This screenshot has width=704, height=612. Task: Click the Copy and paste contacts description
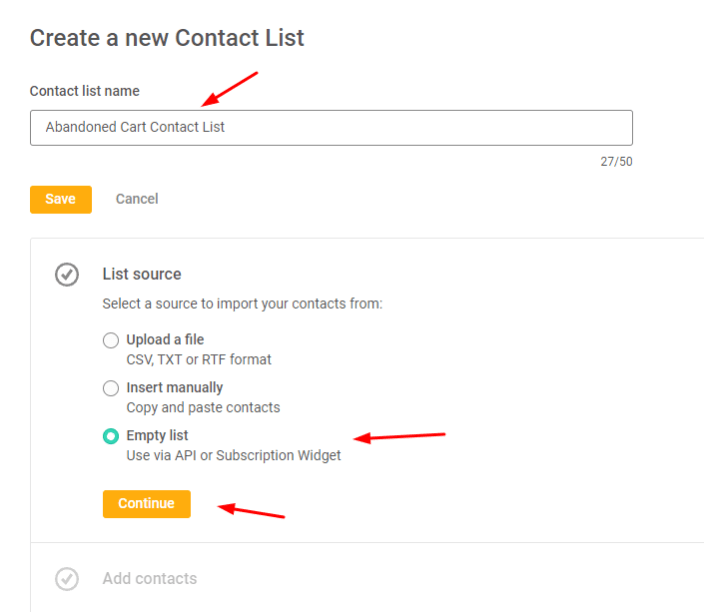point(203,408)
